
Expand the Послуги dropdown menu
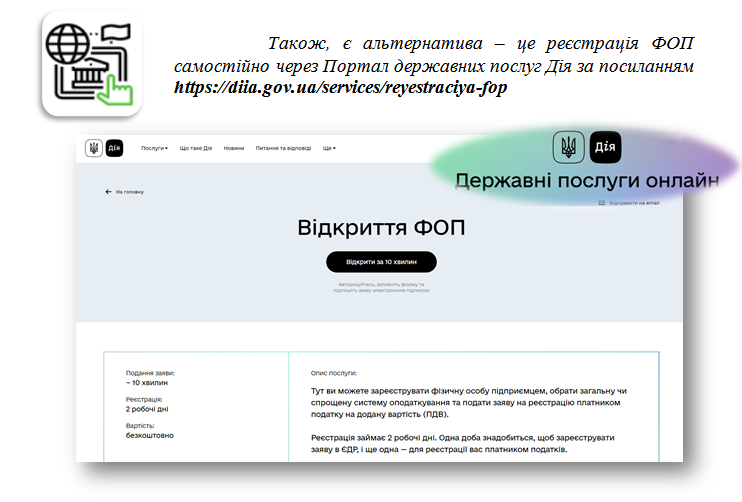tap(154, 148)
